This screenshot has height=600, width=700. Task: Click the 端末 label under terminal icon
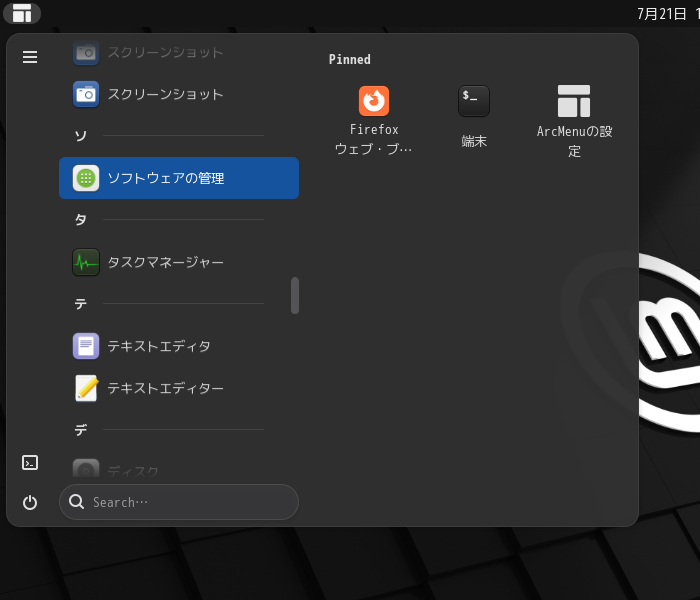pyautogui.click(x=474, y=141)
